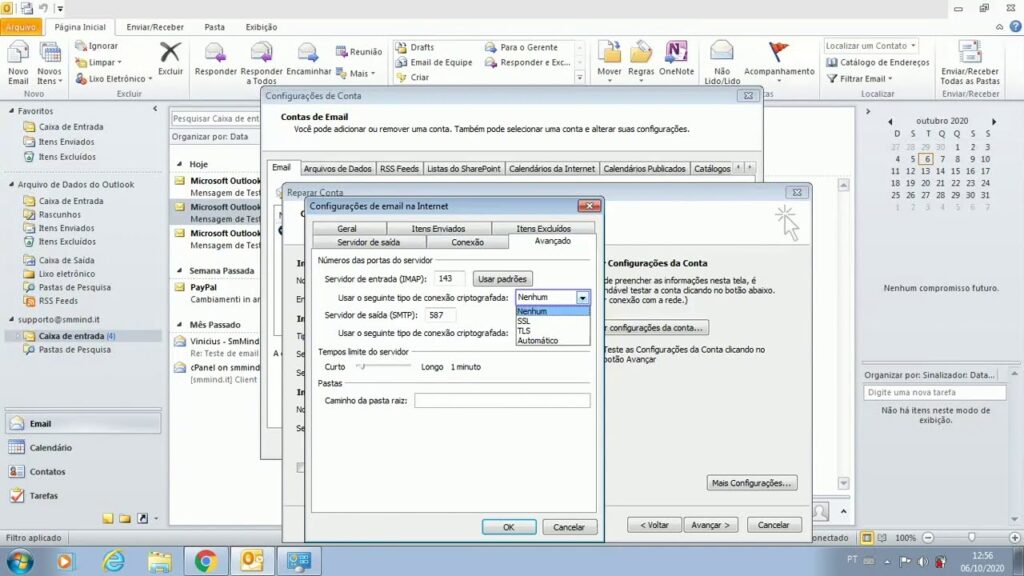
Task: Click the Não Lido/Lido envelope icon
Action: (x=722, y=62)
